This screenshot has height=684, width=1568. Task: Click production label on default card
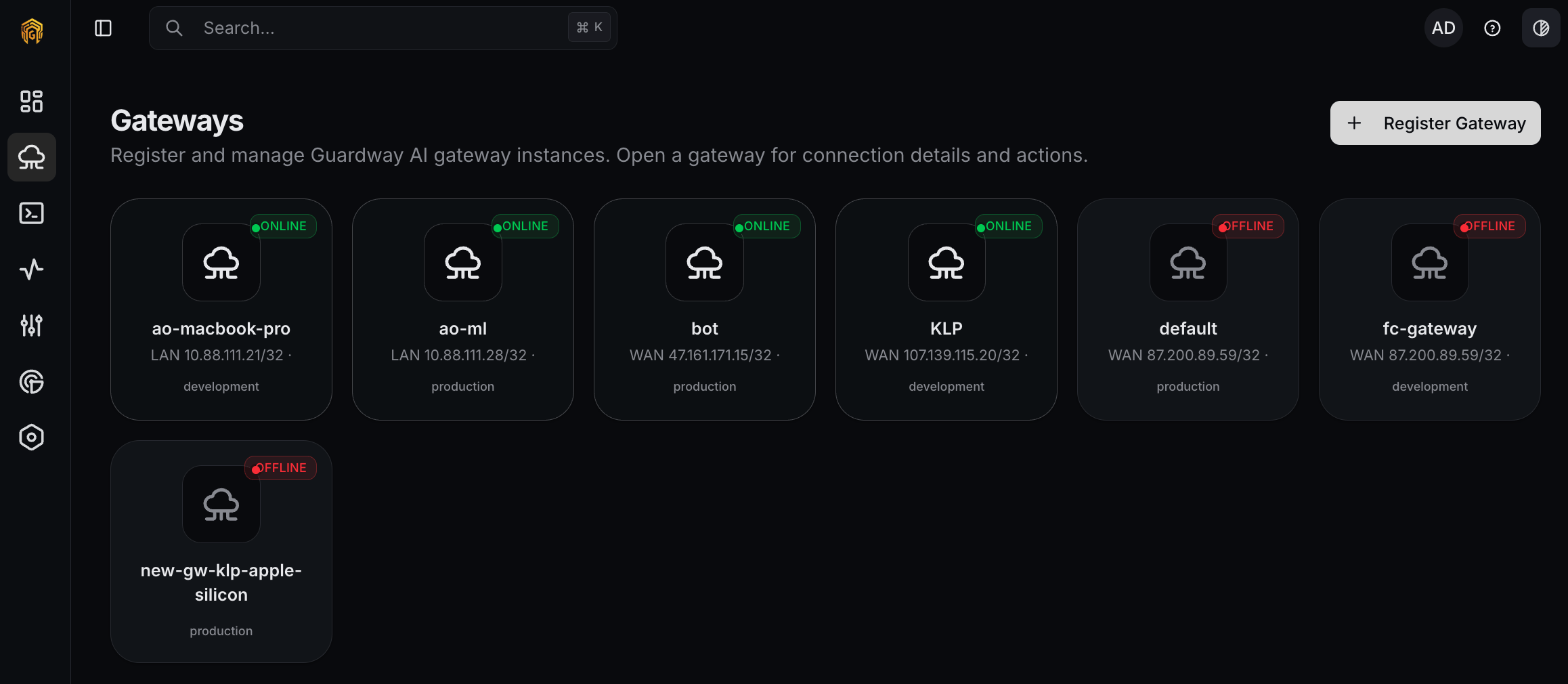[x=1188, y=387]
